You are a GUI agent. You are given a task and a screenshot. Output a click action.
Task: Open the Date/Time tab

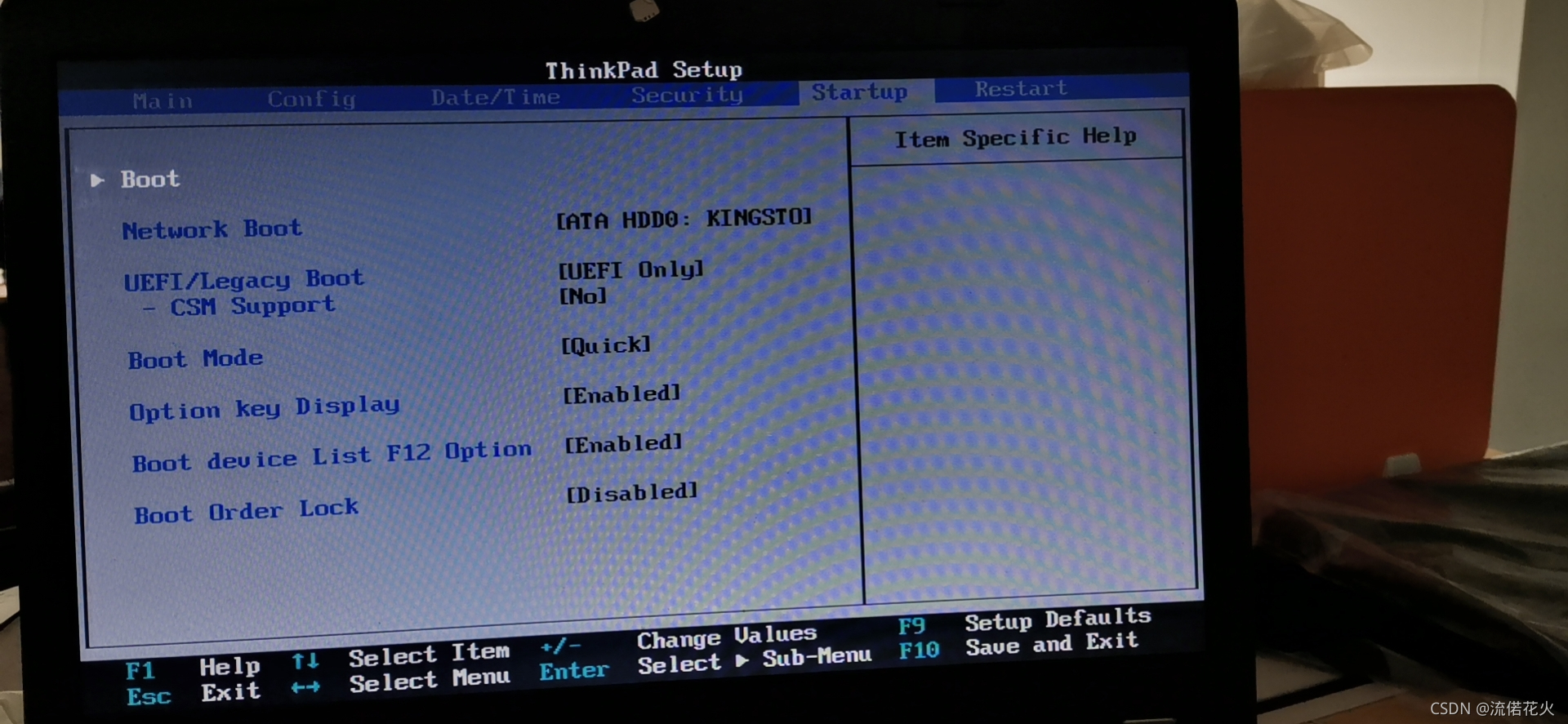[x=496, y=97]
